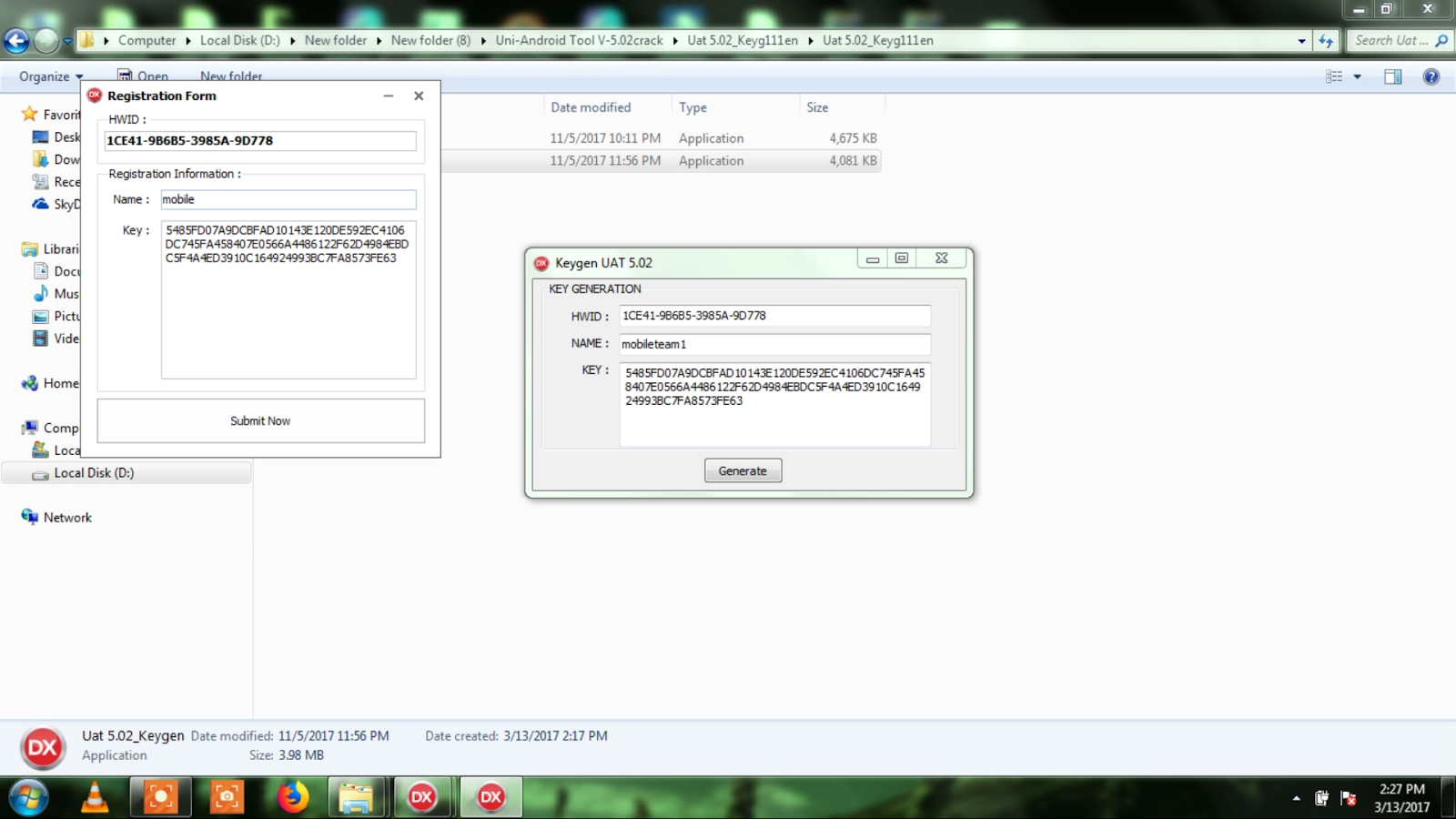The height and width of the screenshot is (819, 1456).
Task: Select Local Disk (D:) in navigation pane
Action: [126, 473]
